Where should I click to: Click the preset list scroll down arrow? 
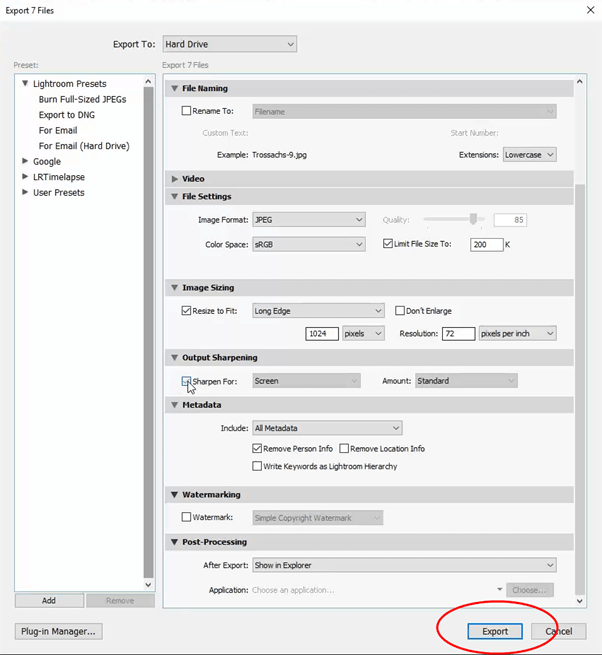point(148,584)
